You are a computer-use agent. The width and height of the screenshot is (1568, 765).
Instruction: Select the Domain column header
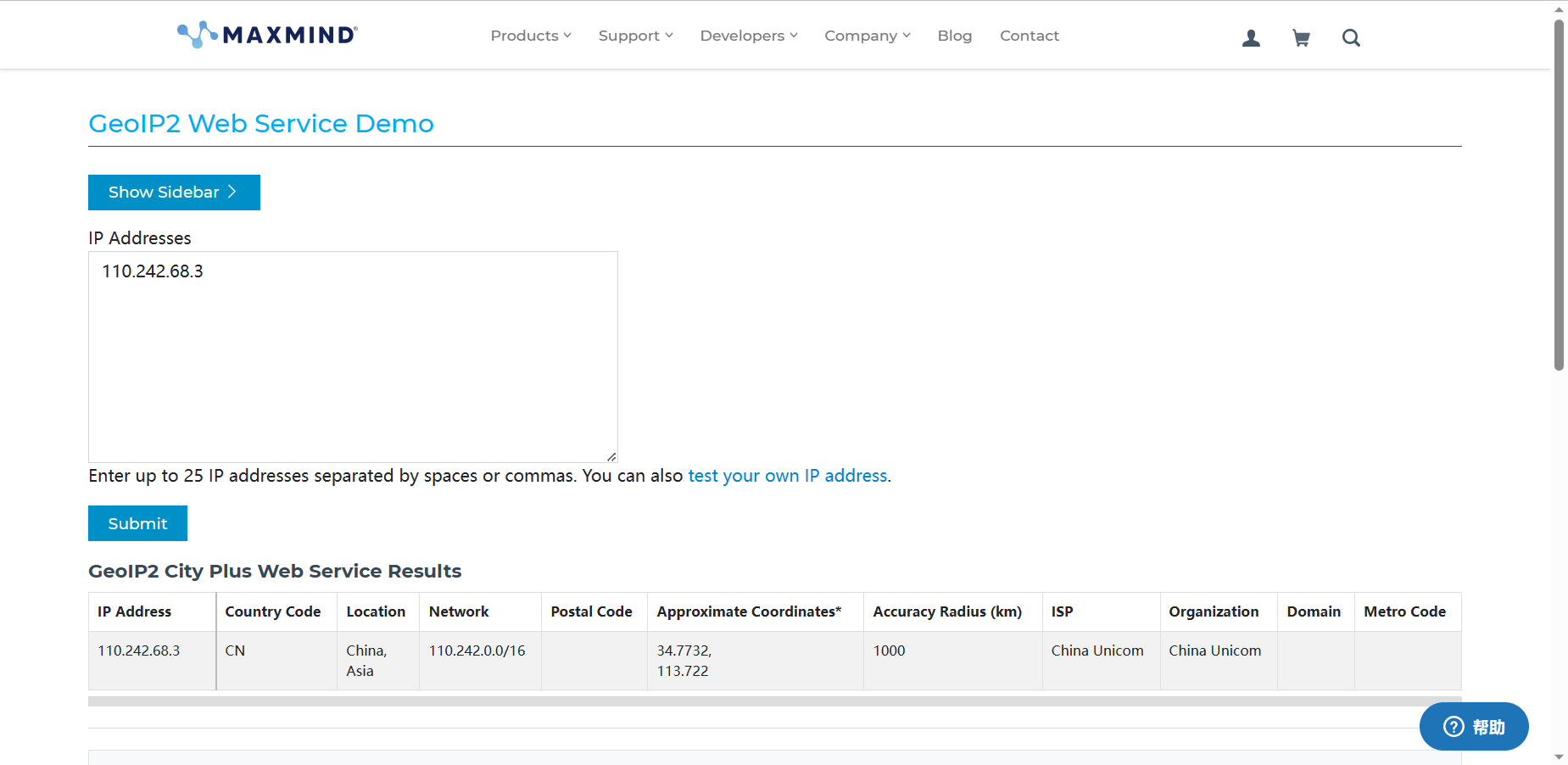(1316, 611)
